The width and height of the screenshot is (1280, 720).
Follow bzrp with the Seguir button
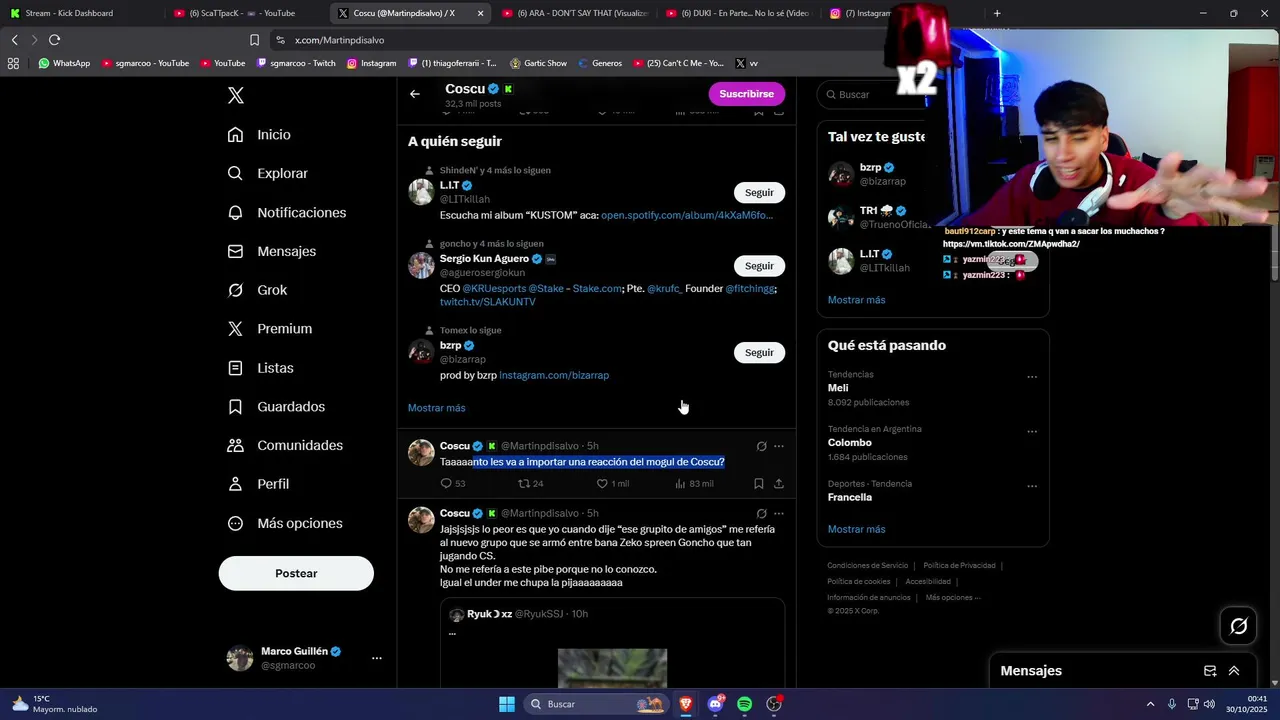tap(759, 353)
